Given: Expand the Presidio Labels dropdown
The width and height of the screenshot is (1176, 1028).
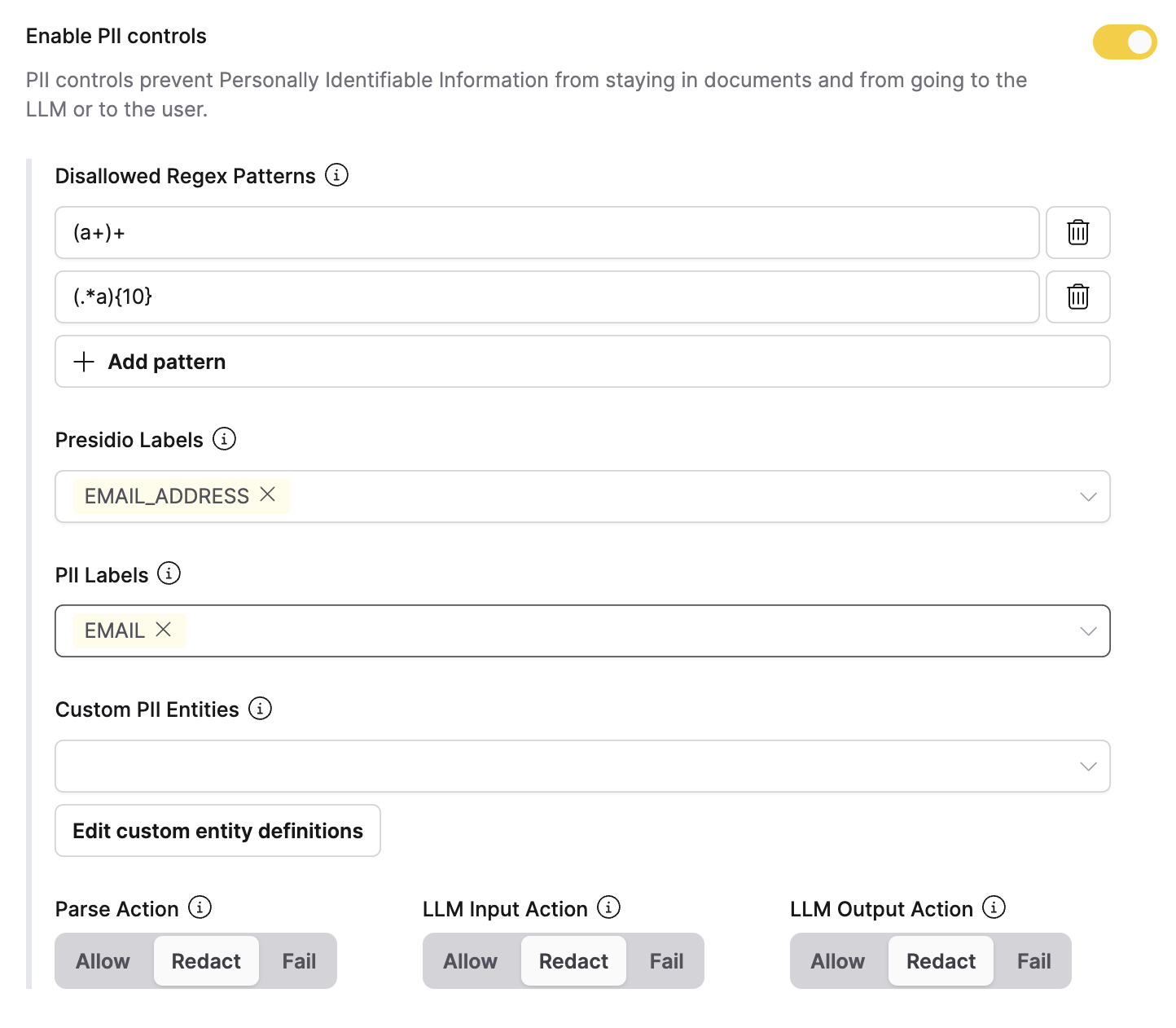Looking at the screenshot, I should pyautogui.click(x=1088, y=497).
